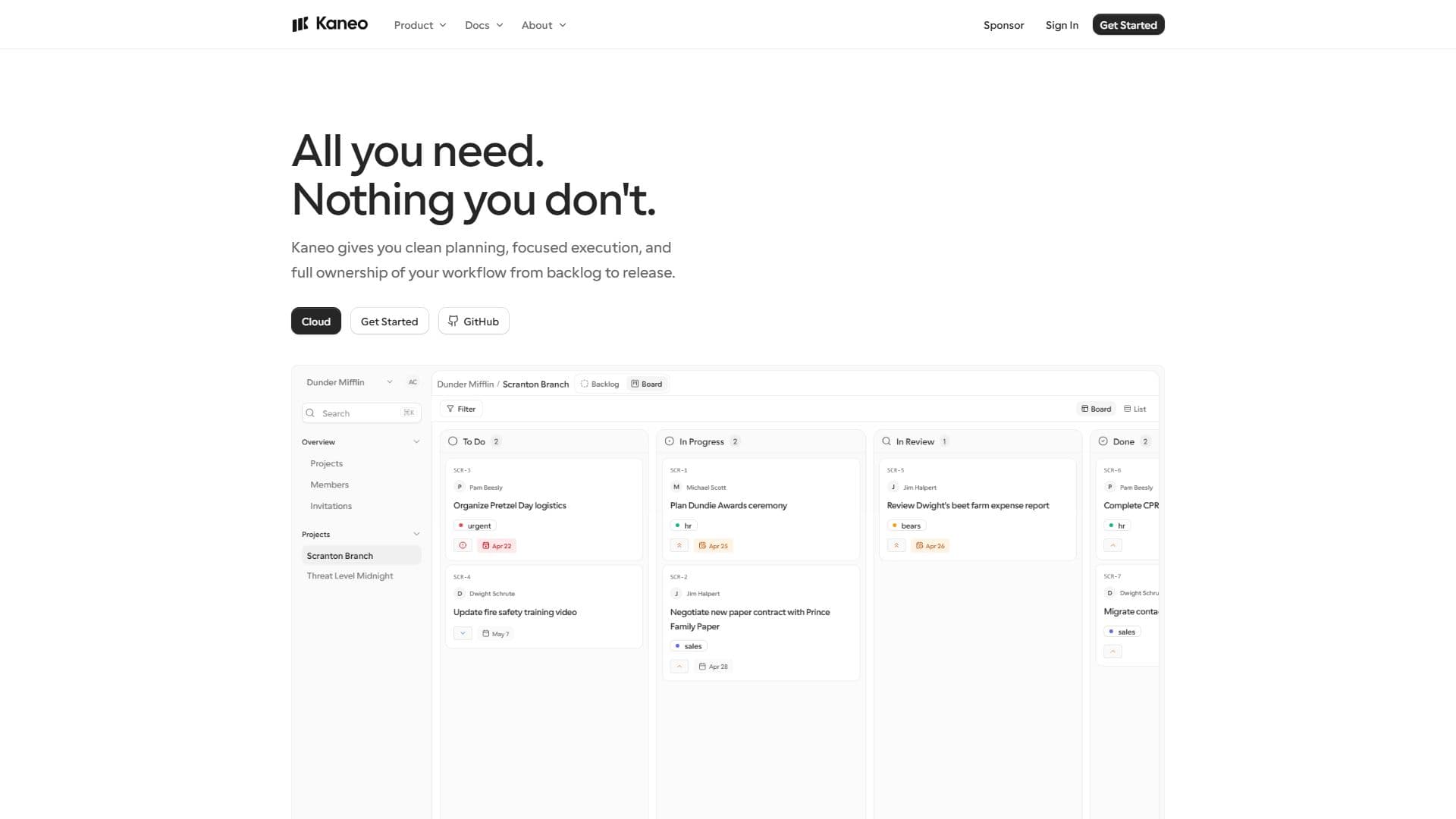Click Pam Beesly avatar on SCR-3 card
Viewport: 1456px width, 819px height.
click(x=460, y=488)
